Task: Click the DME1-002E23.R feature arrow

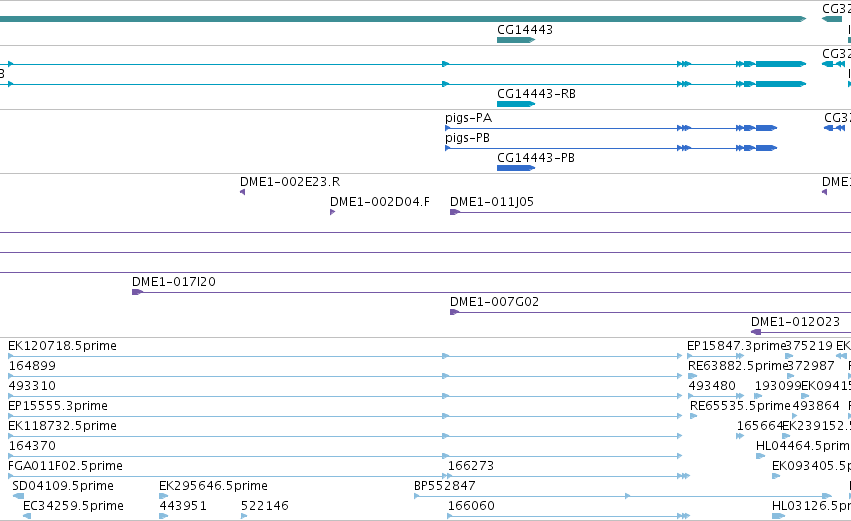Action: point(243,192)
